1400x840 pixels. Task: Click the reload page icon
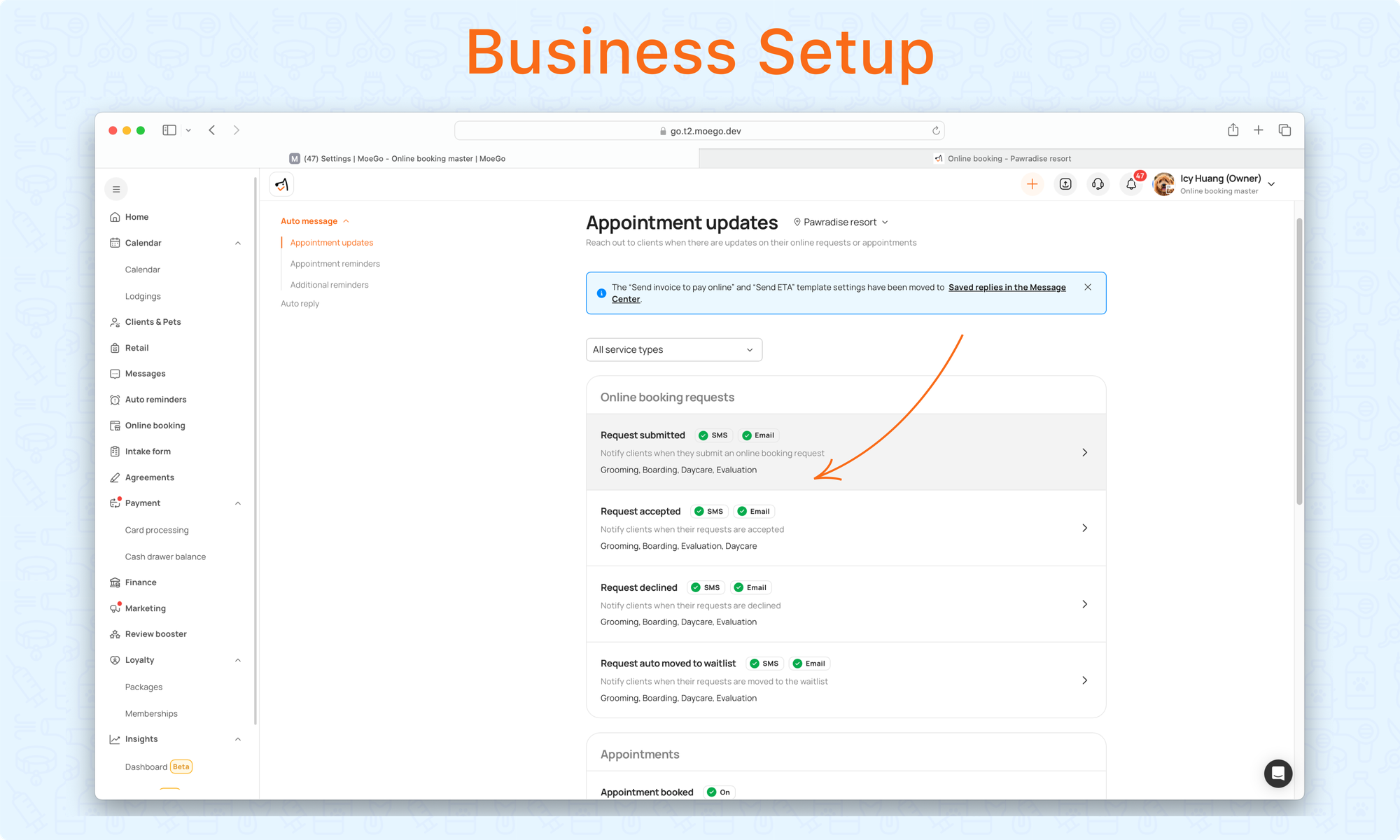pyautogui.click(x=936, y=131)
